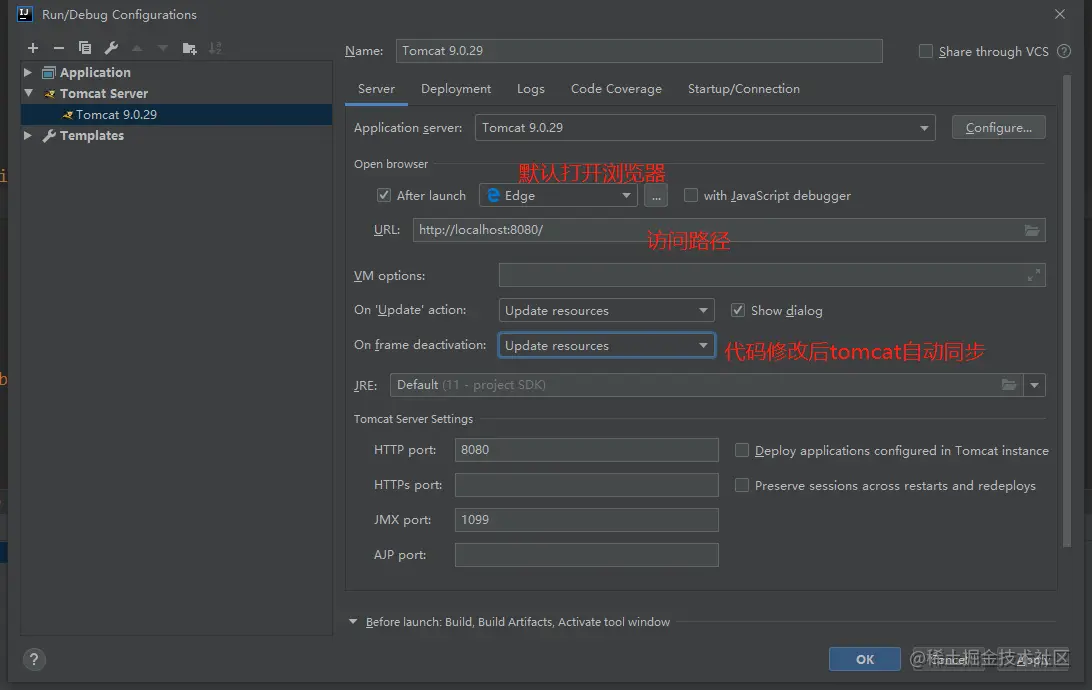Close the Run/Debug Configurations dialog
This screenshot has height=690, width=1092.
[x=1059, y=14]
